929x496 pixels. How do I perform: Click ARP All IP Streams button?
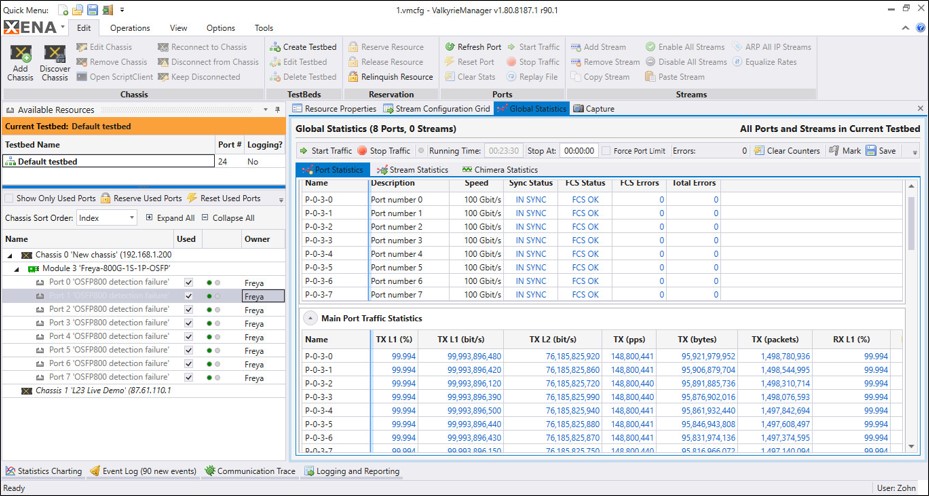coord(771,47)
